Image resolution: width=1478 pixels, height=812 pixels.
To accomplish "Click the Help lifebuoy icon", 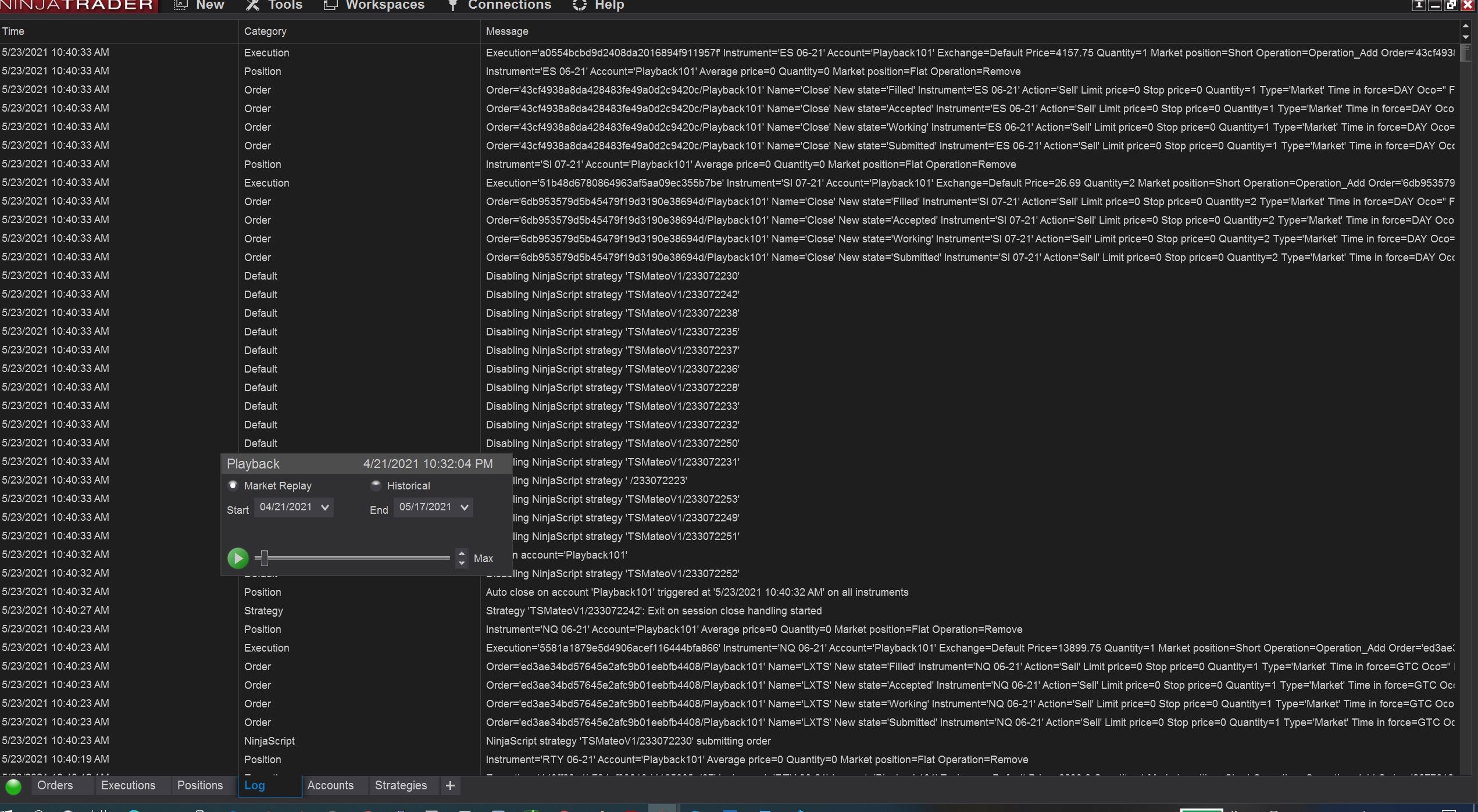I will 579,5.
